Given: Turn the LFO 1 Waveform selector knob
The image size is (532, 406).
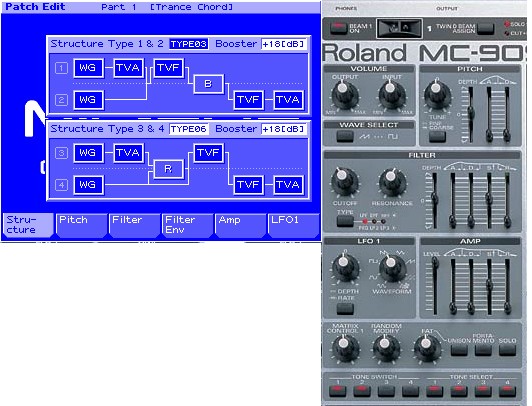Looking at the screenshot, I should click(x=392, y=268).
